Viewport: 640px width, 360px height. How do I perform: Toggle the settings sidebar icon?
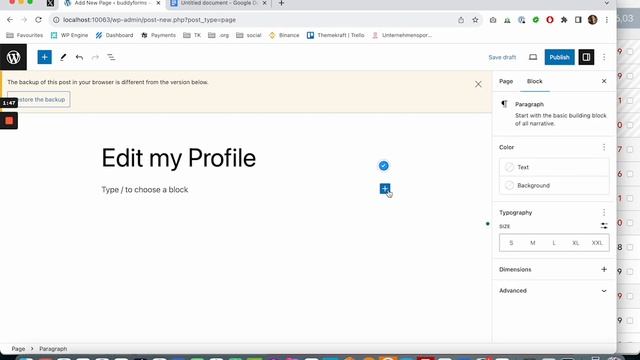[x=586, y=57]
